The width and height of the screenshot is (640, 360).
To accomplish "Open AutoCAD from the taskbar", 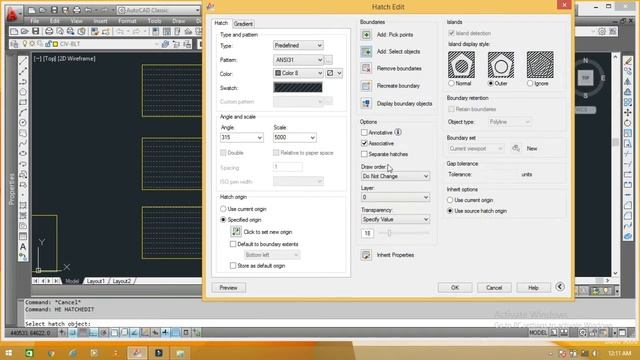I will click(x=137, y=353).
